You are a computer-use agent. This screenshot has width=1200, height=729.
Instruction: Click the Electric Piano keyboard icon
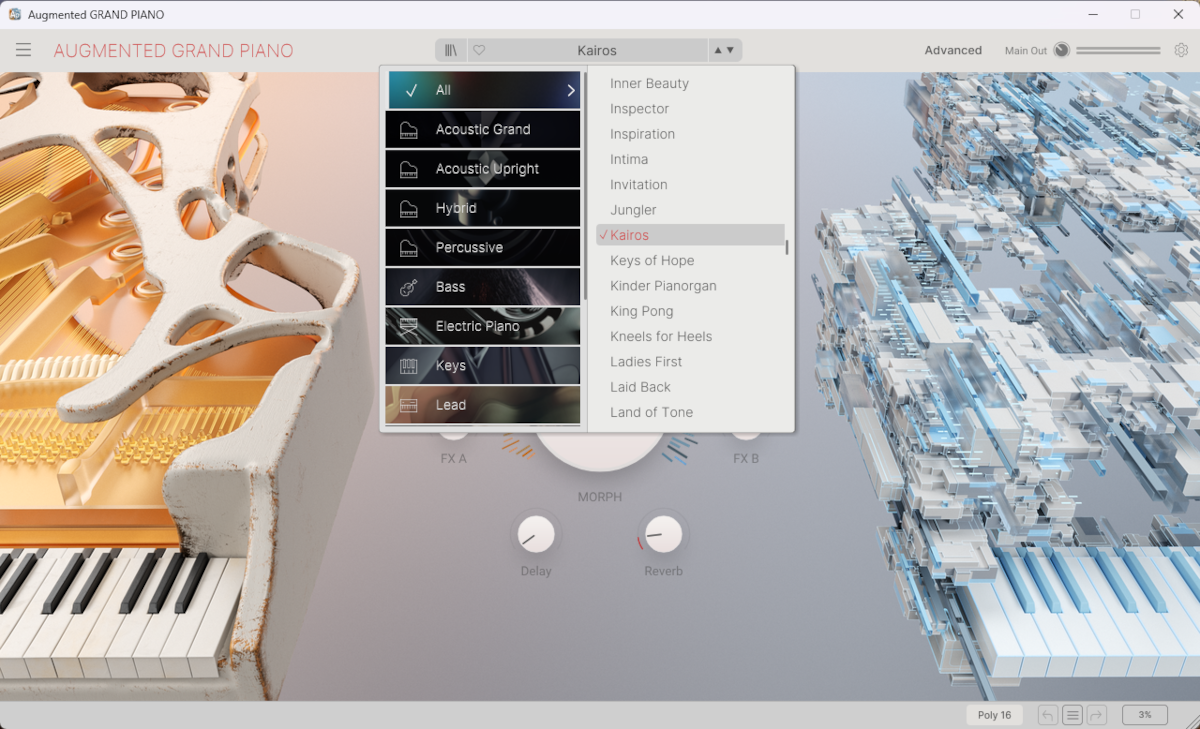pyautogui.click(x=408, y=326)
